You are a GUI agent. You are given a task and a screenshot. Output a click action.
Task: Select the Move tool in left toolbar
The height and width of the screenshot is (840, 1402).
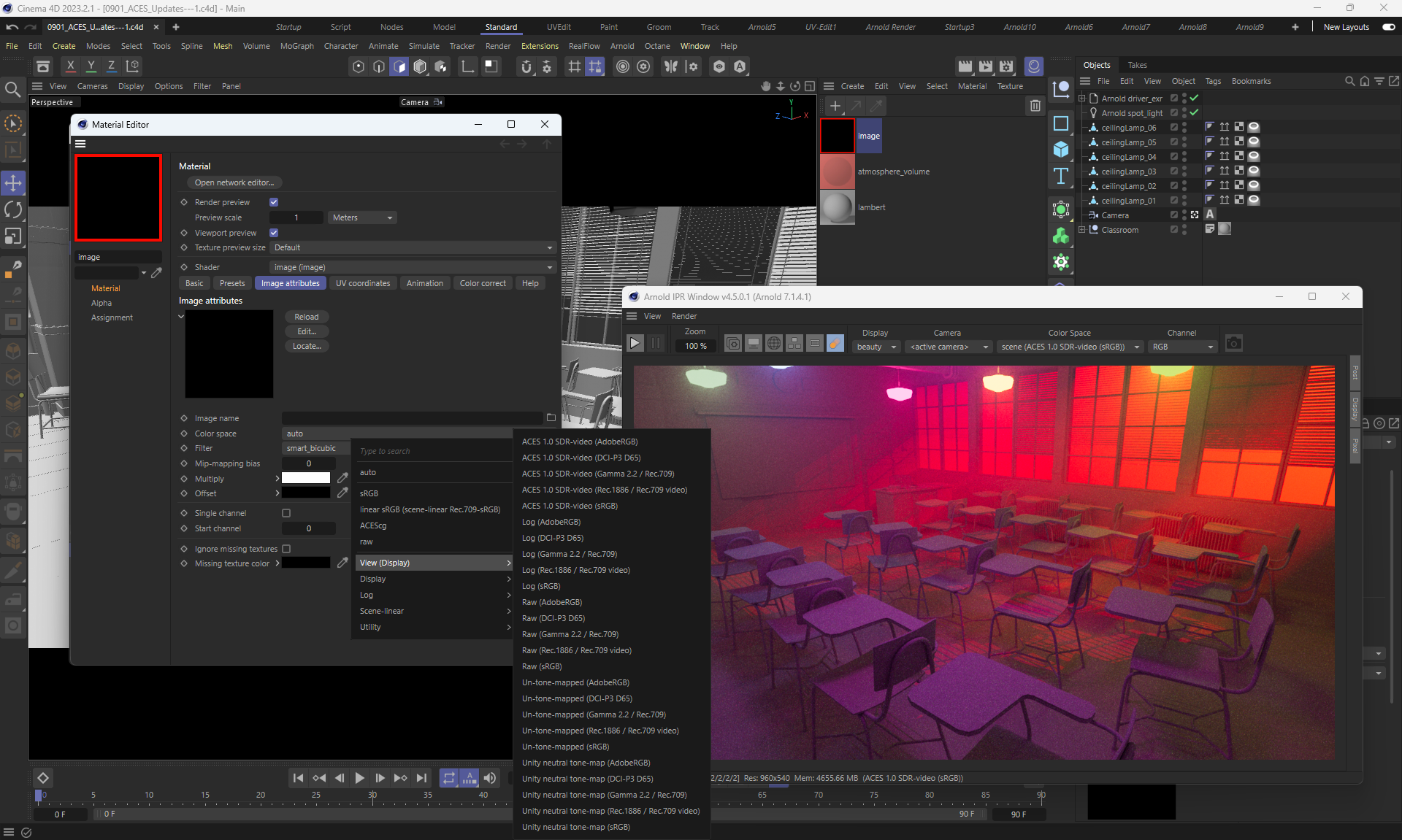[x=13, y=182]
